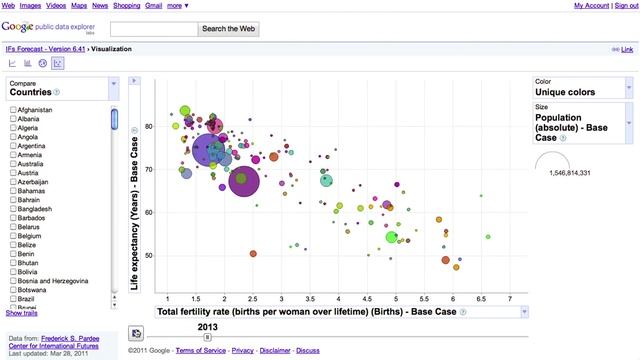Screen dimensions: 640x360
Task: Click help icon beside Population size label
Action: [x=563, y=138]
